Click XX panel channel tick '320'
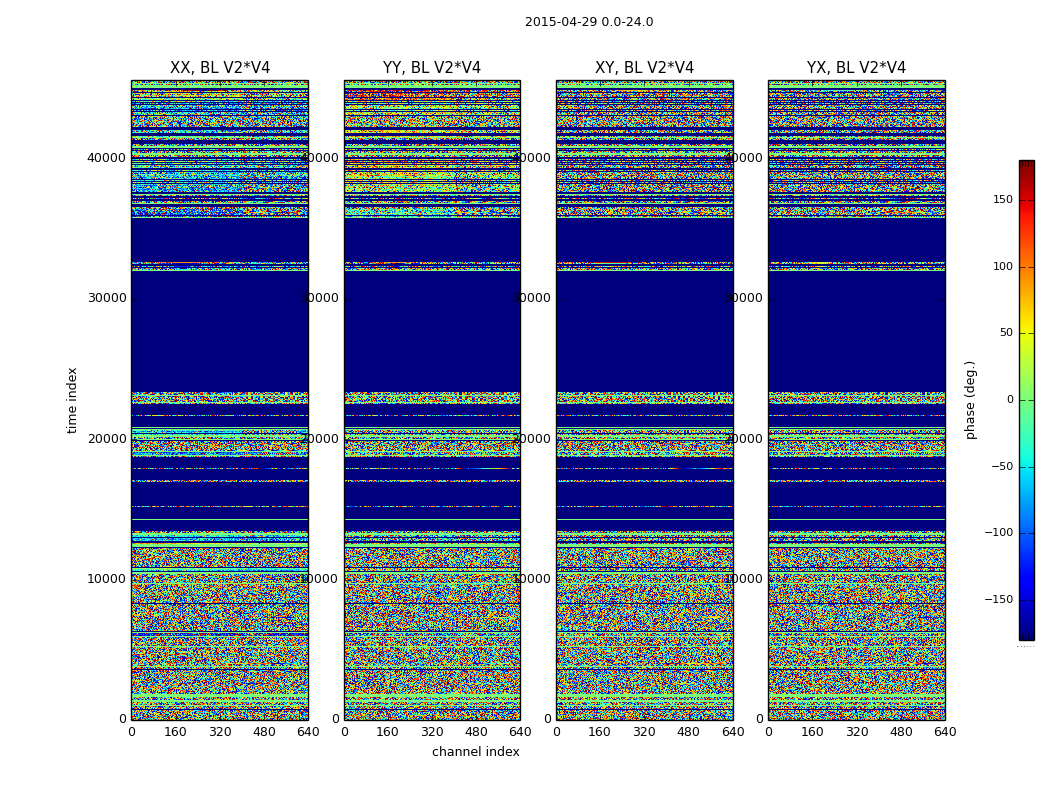 [220, 732]
